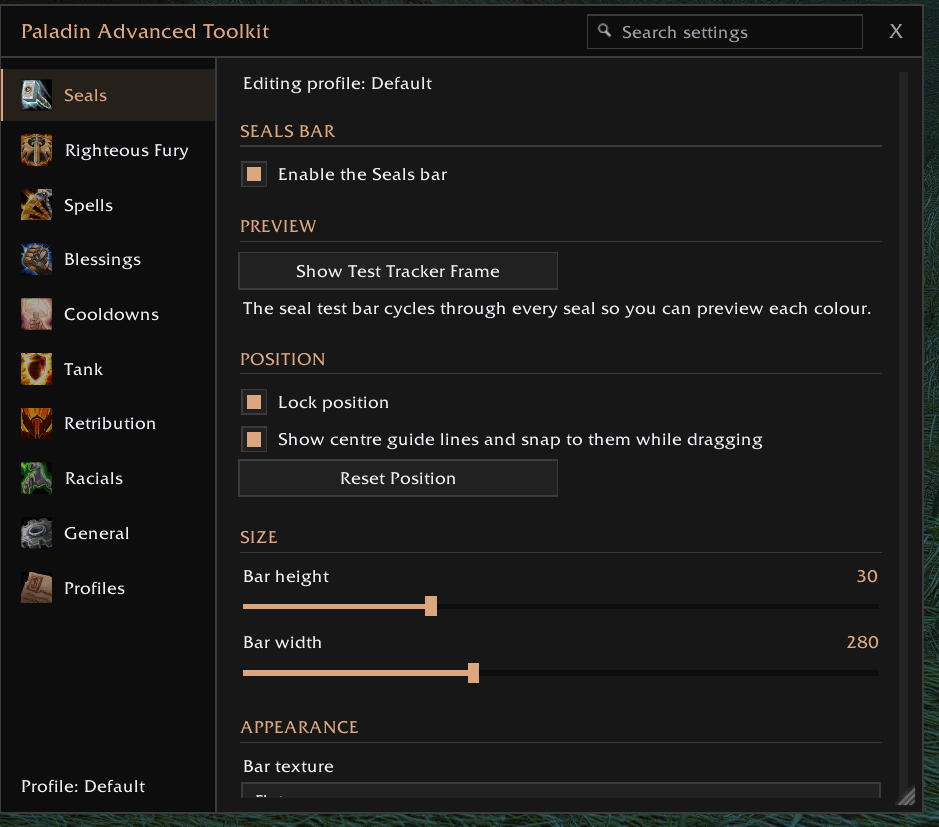Click the "SEALS BAR" section heading

(287, 131)
